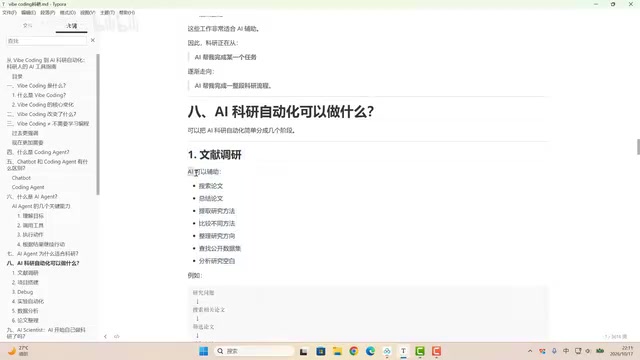Go to outline item 4. 实验自动化
The width and height of the screenshot is (640, 360).
click(x=28, y=301)
